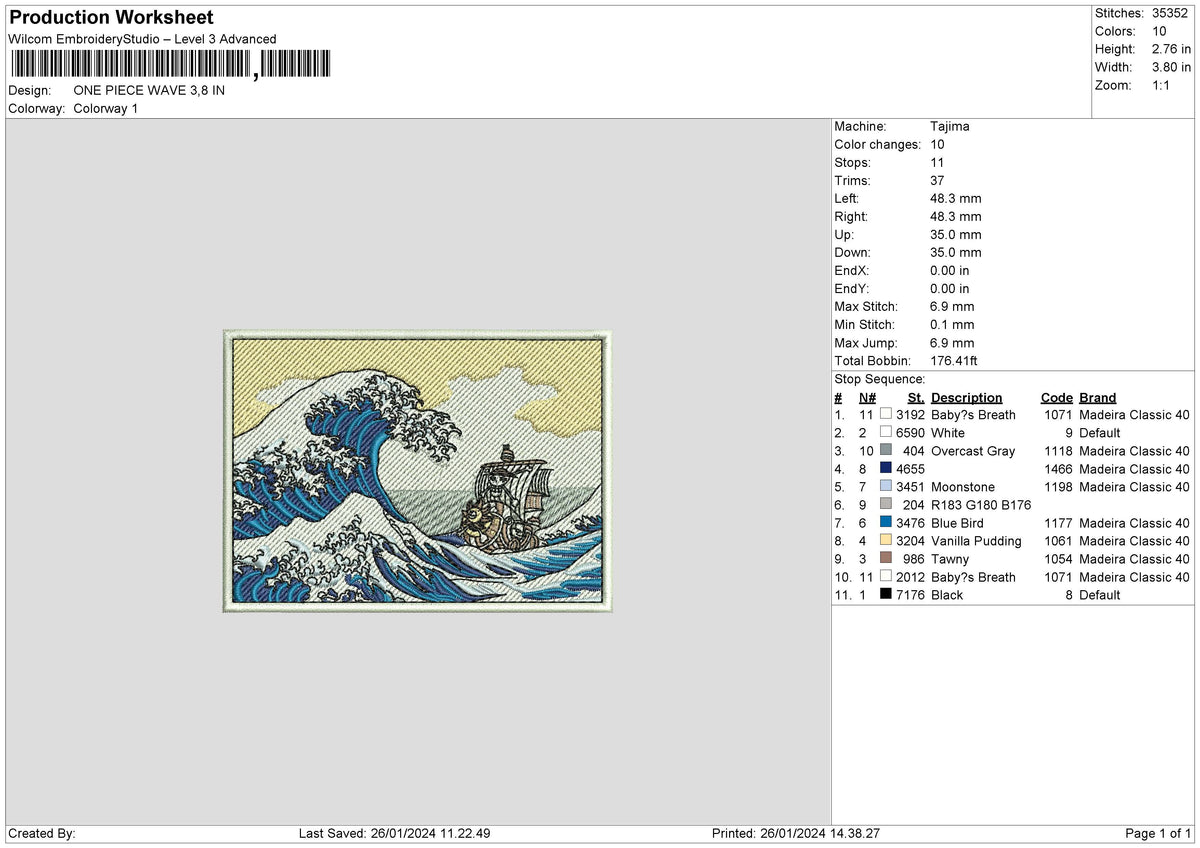Click the Code column header
The height and width of the screenshot is (848, 1200).
click(x=1056, y=398)
